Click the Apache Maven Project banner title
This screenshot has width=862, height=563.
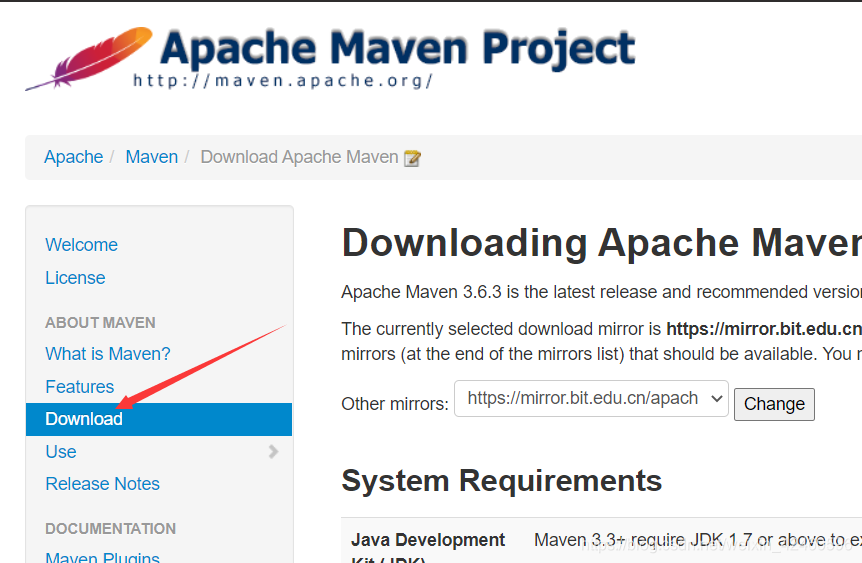(x=397, y=48)
